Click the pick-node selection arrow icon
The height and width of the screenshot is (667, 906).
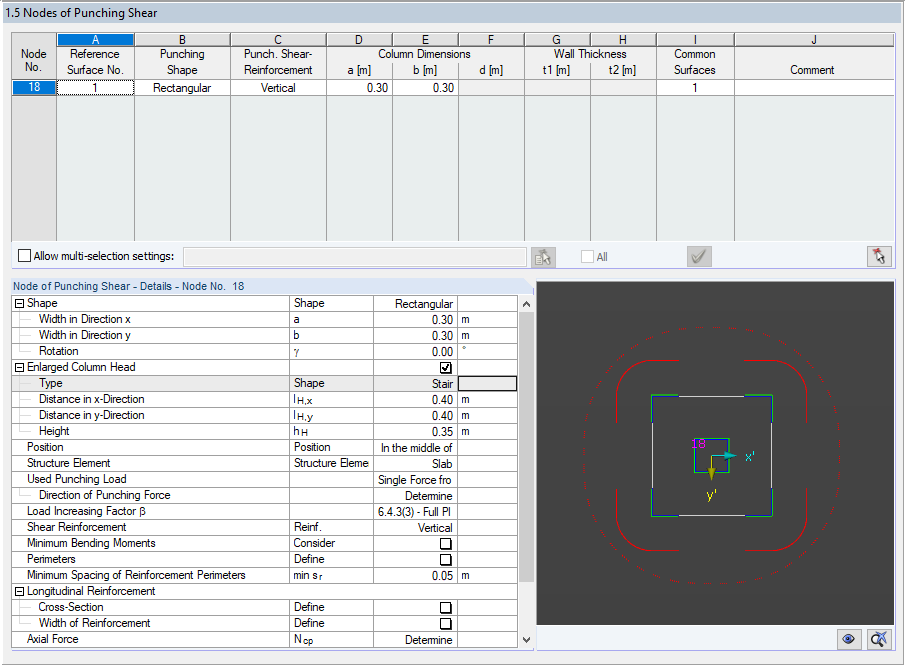878,256
